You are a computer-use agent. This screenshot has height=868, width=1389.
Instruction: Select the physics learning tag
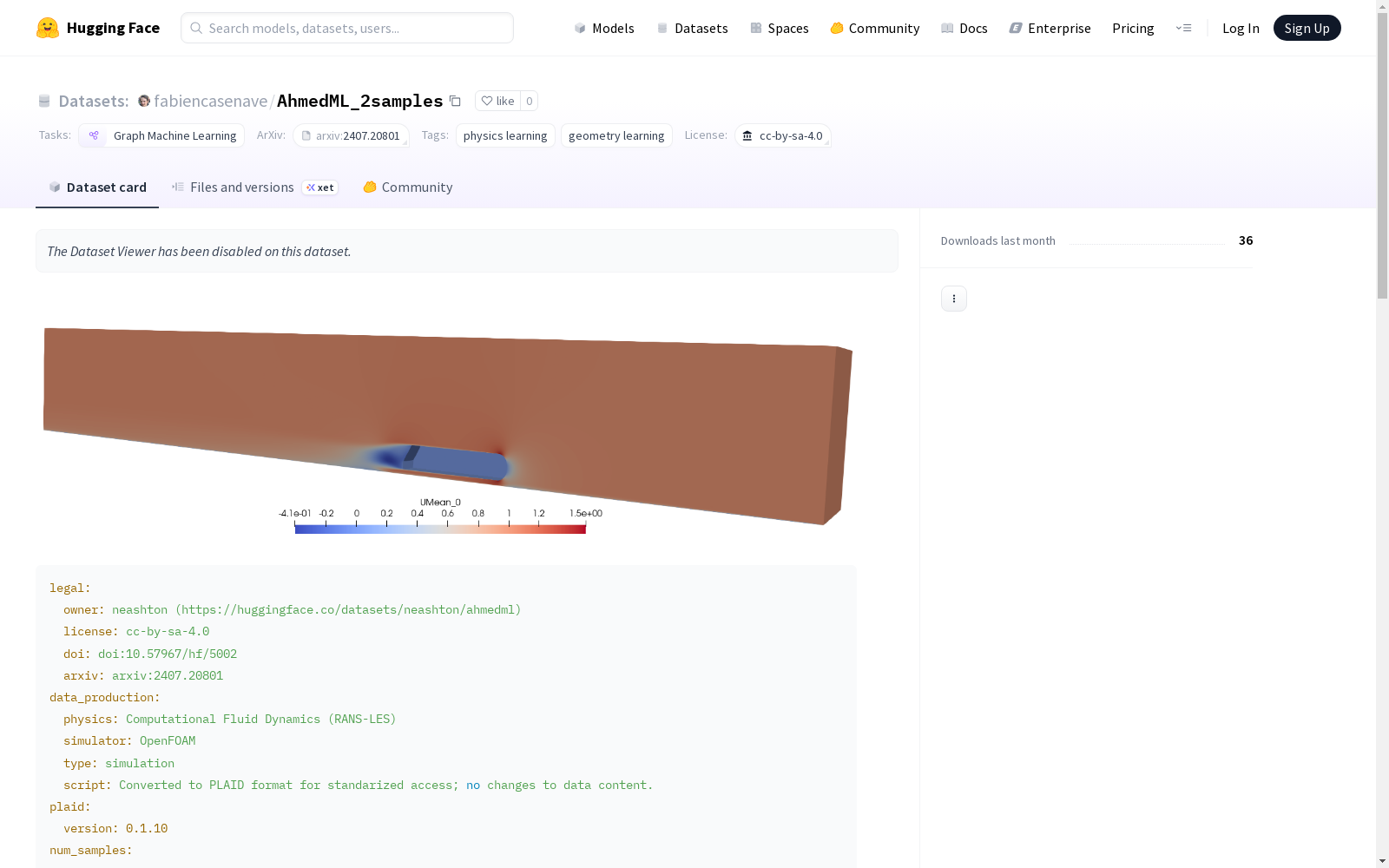pyautogui.click(x=505, y=135)
